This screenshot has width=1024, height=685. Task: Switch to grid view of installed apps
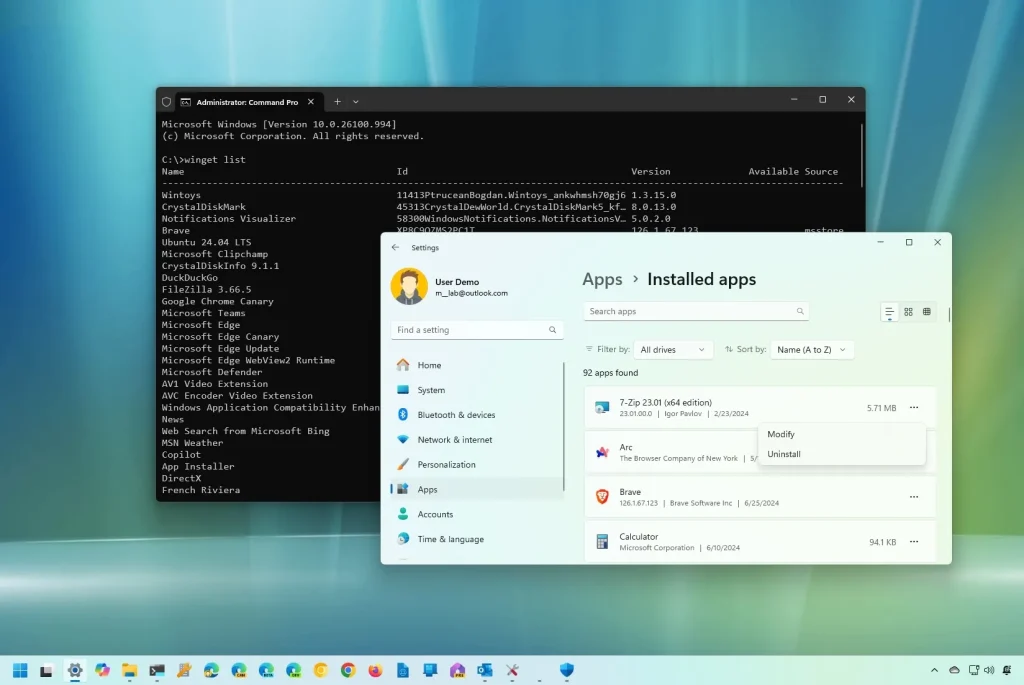point(908,312)
